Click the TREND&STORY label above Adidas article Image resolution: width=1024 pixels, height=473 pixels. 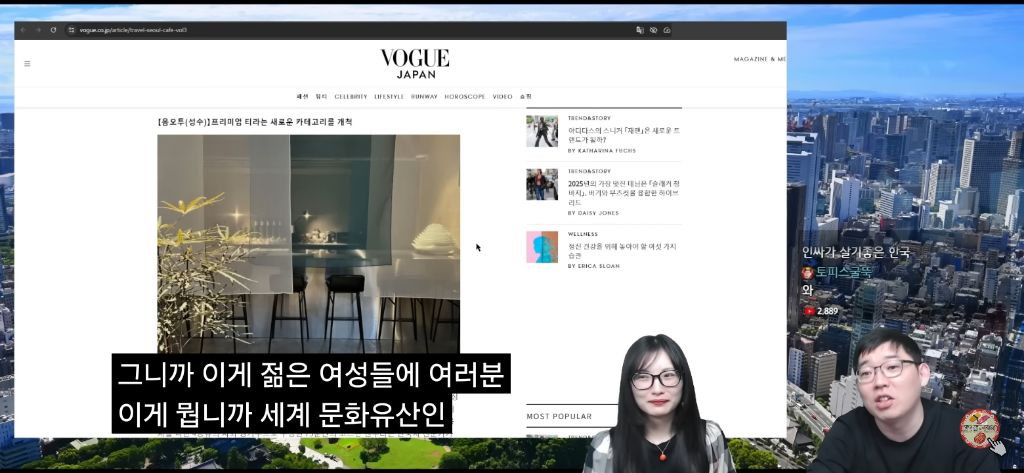(589, 118)
